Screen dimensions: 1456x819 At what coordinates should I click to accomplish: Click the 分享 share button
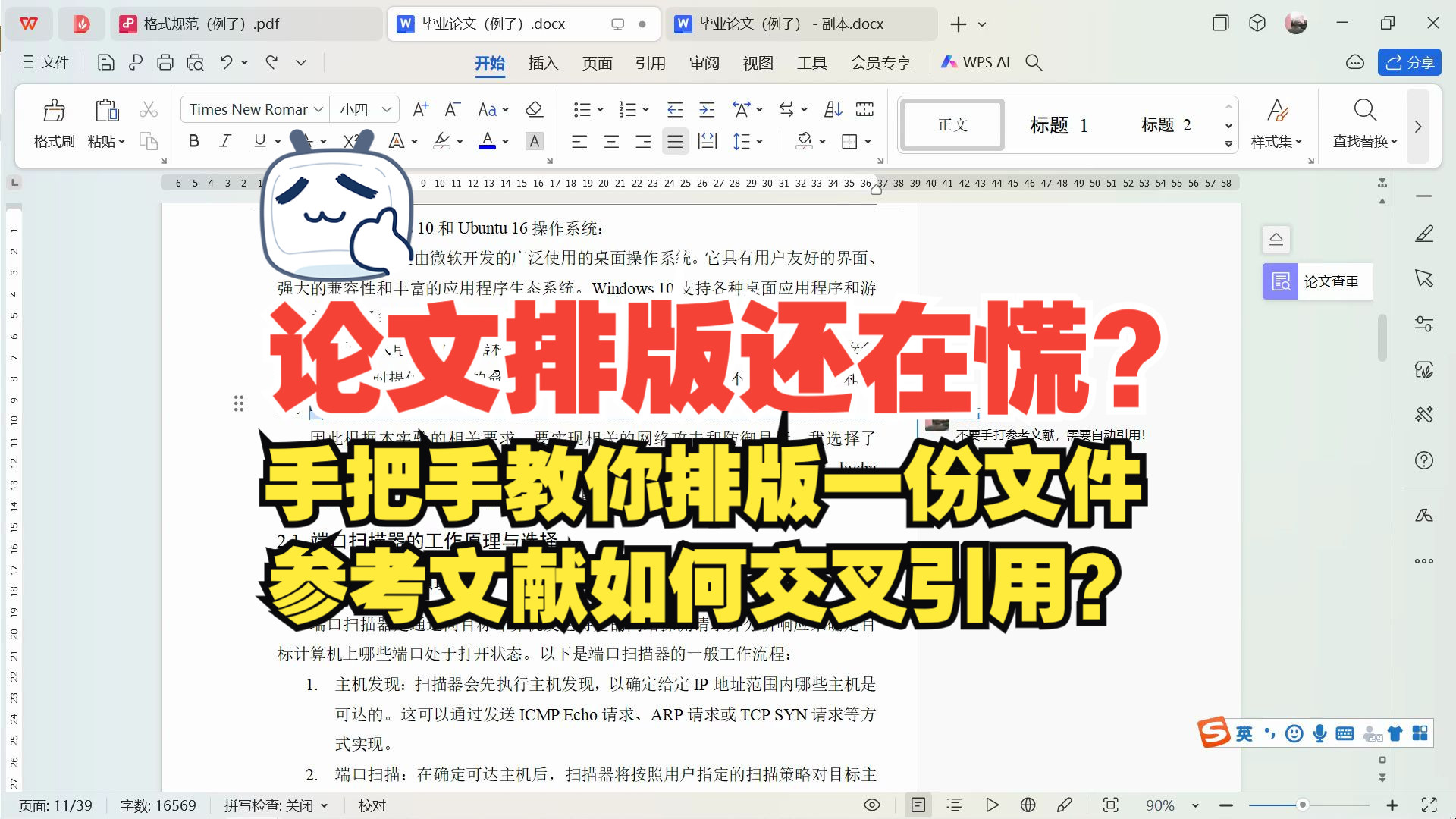(x=1408, y=62)
